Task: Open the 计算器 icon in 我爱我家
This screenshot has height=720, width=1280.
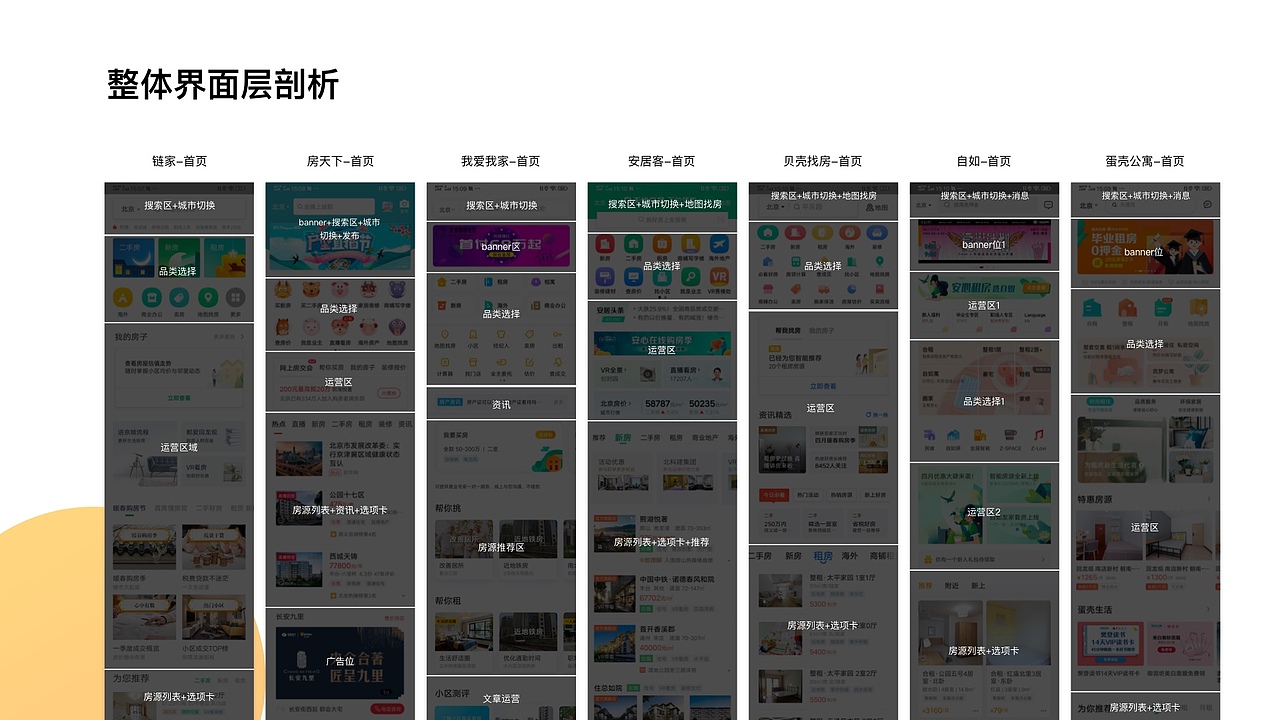Action: point(444,363)
